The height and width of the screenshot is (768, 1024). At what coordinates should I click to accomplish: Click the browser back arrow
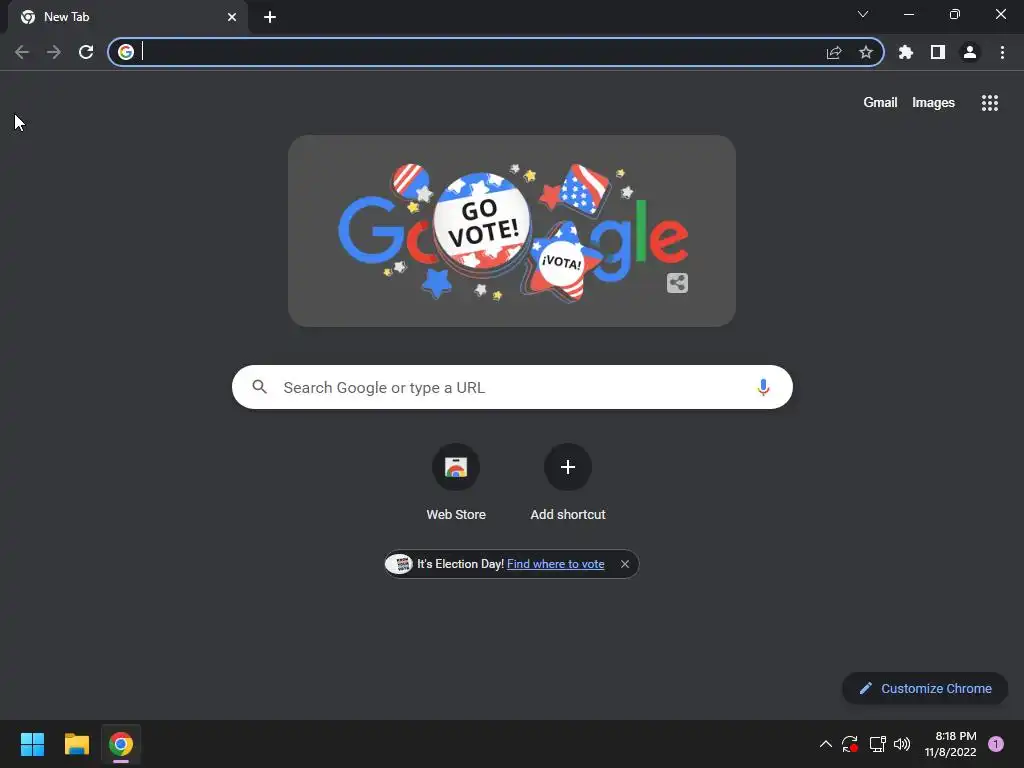(x=22, y=52)
